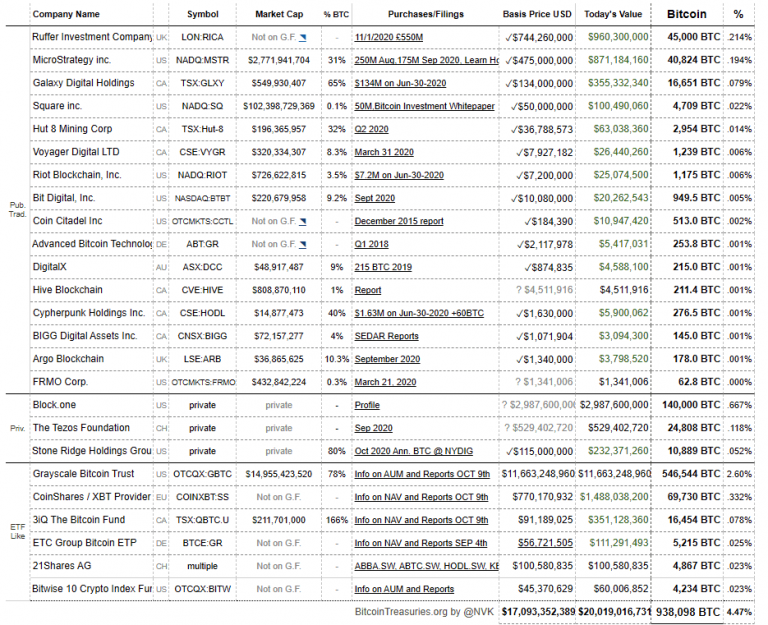Open Square's '50M Bitcoin Investment Whitepaper' link
Viewport: 768px width, 625px height.
[x=424, y=106]
